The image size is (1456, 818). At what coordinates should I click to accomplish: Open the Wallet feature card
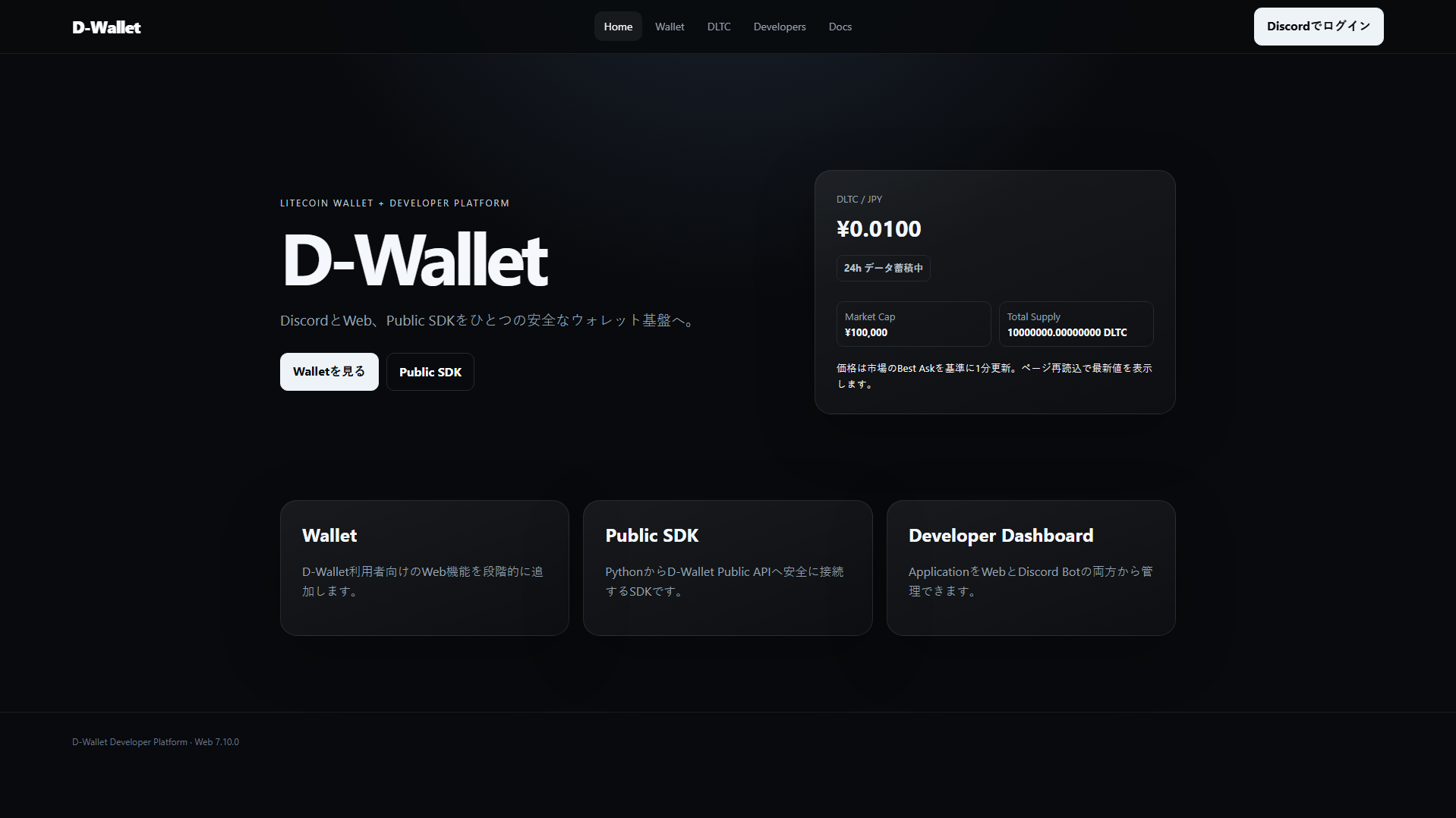pyautogui.click(x=424, y=568)
